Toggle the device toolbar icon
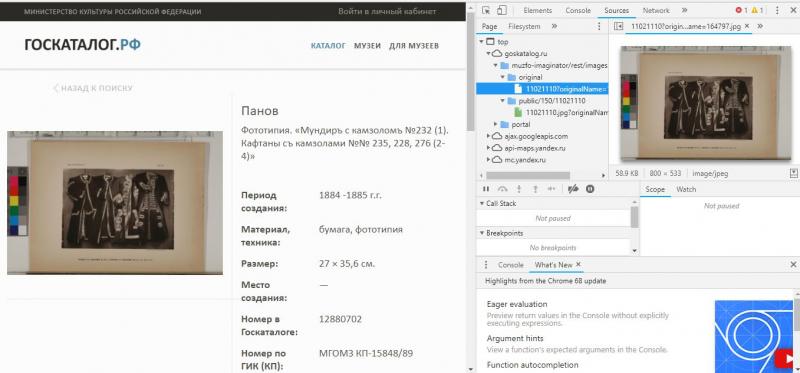The width and height of the screenshot is (800, 373). (x=502, y=10)
